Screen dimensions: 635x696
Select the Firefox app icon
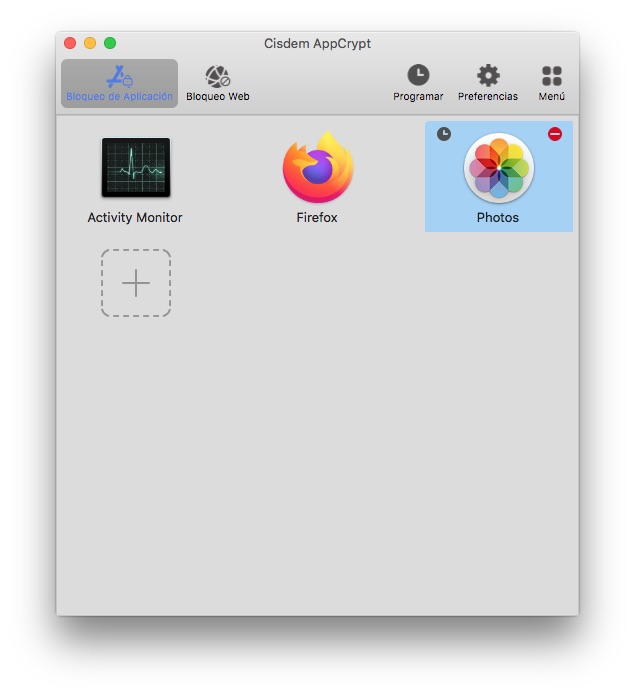point(317,168)
